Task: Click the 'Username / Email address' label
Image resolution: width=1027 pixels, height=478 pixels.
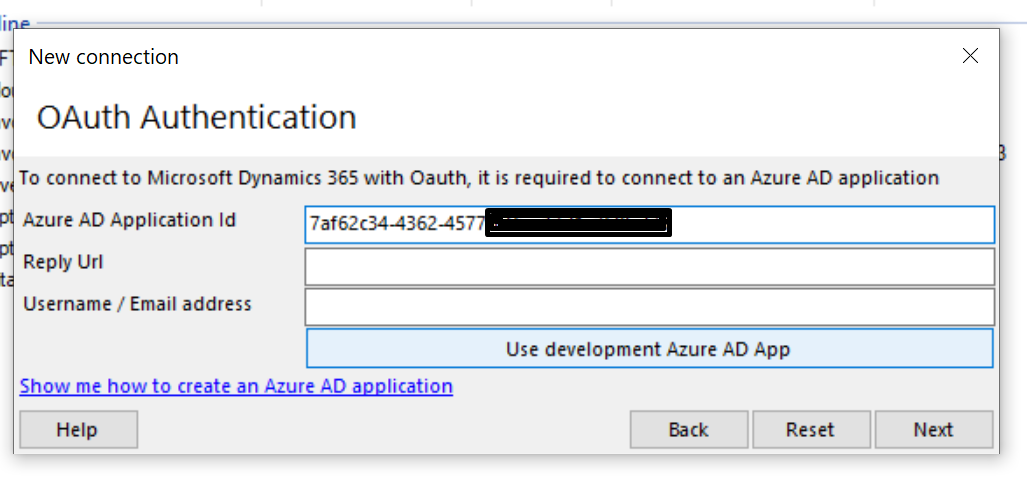Action: [137, 304]
